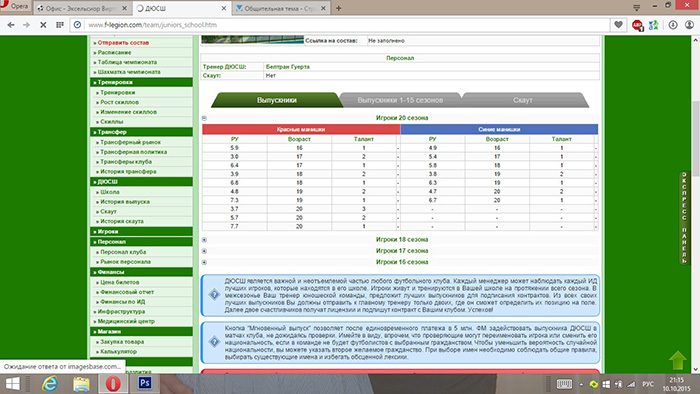Expand the Финансы menu header
This screenshot has height=394, width=700.
pyautogui.click(x=142, y=272)
